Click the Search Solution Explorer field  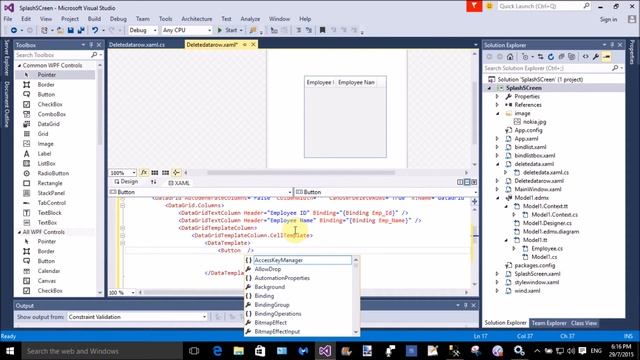click(548, 68)
